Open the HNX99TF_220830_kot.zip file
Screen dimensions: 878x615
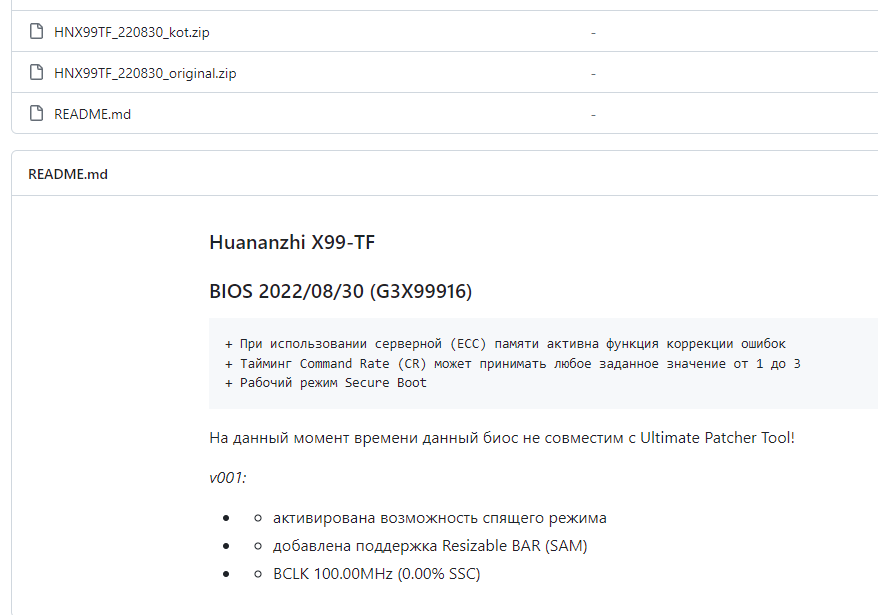136,31
